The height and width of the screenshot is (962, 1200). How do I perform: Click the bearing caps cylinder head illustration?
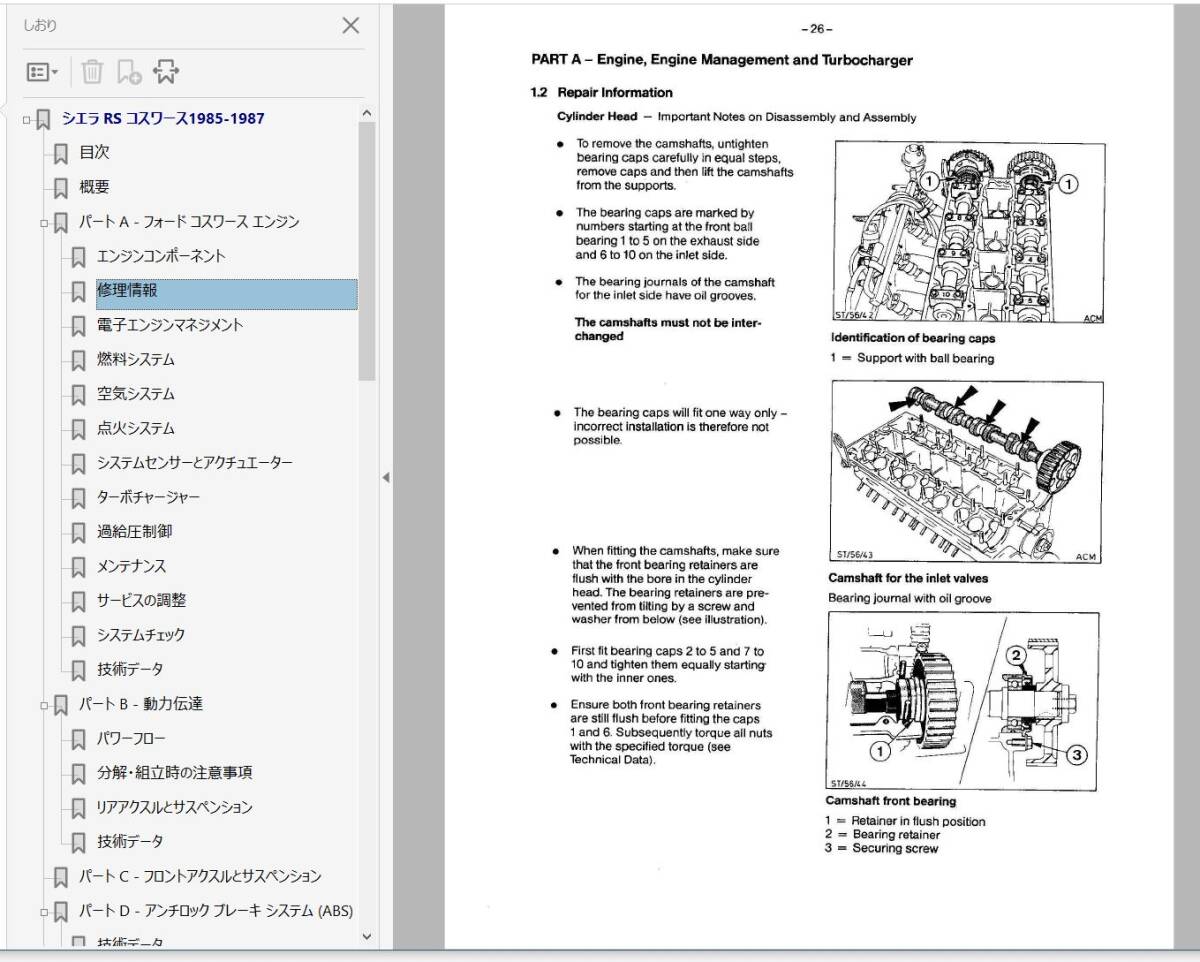tap(969, 233)
